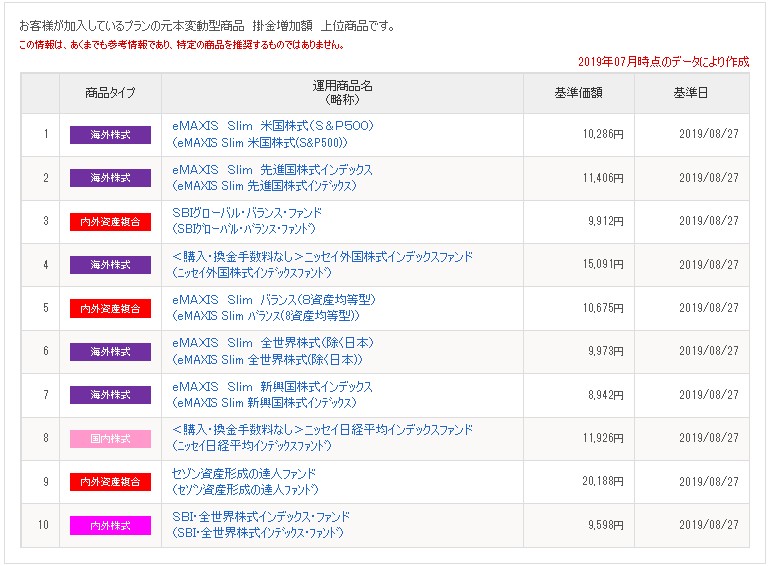Click 2019/08/27 date in rank 10 row
Viewport: 768px width, 566px height.
click(x=709, y=525)
